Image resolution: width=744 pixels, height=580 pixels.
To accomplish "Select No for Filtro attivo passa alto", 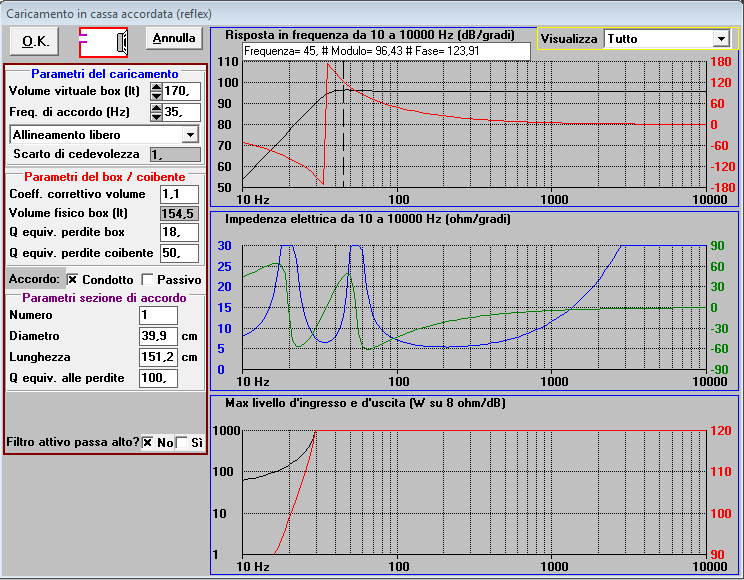I will 148,442.
